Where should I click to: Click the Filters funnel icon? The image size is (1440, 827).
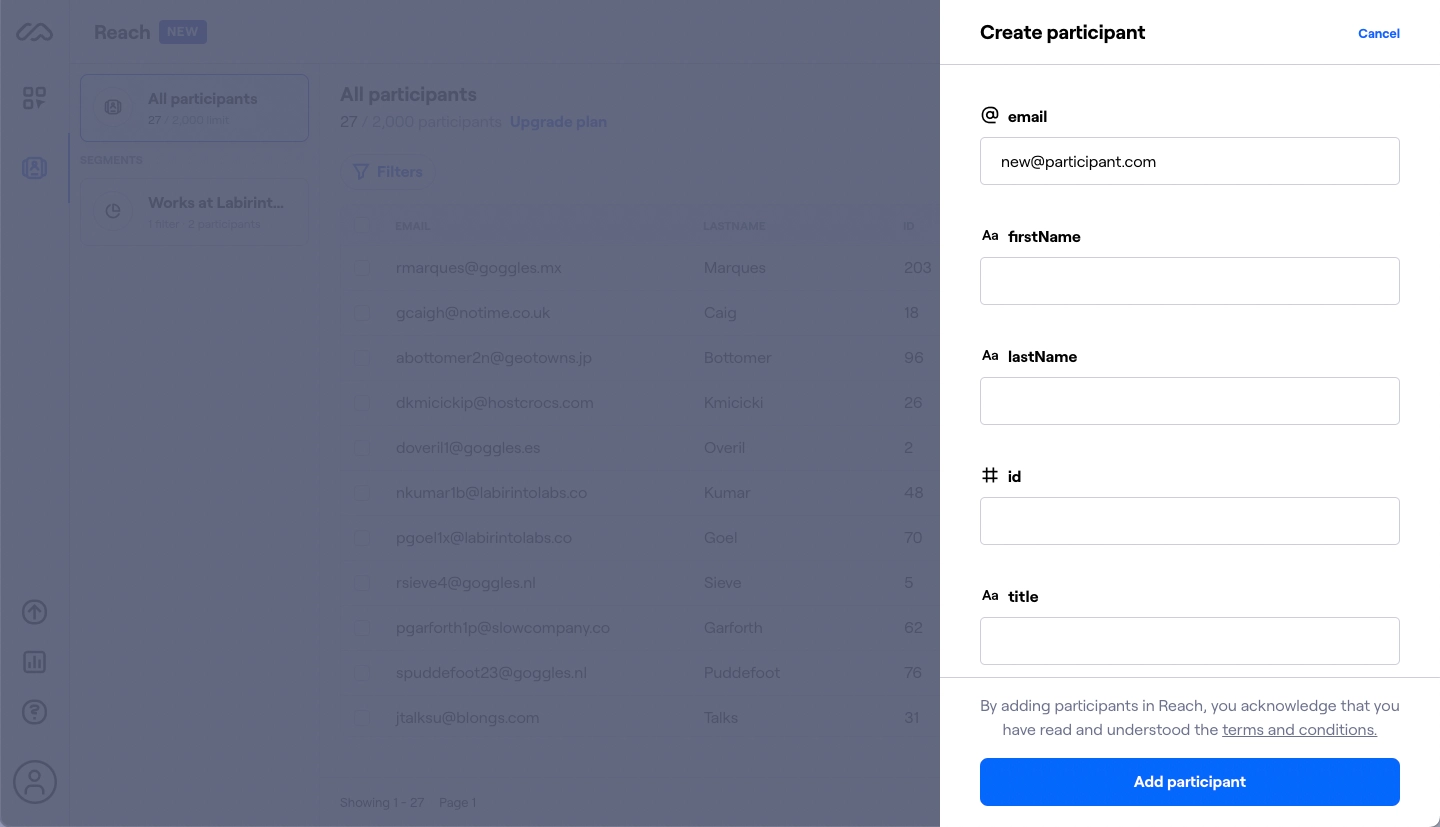361,172
